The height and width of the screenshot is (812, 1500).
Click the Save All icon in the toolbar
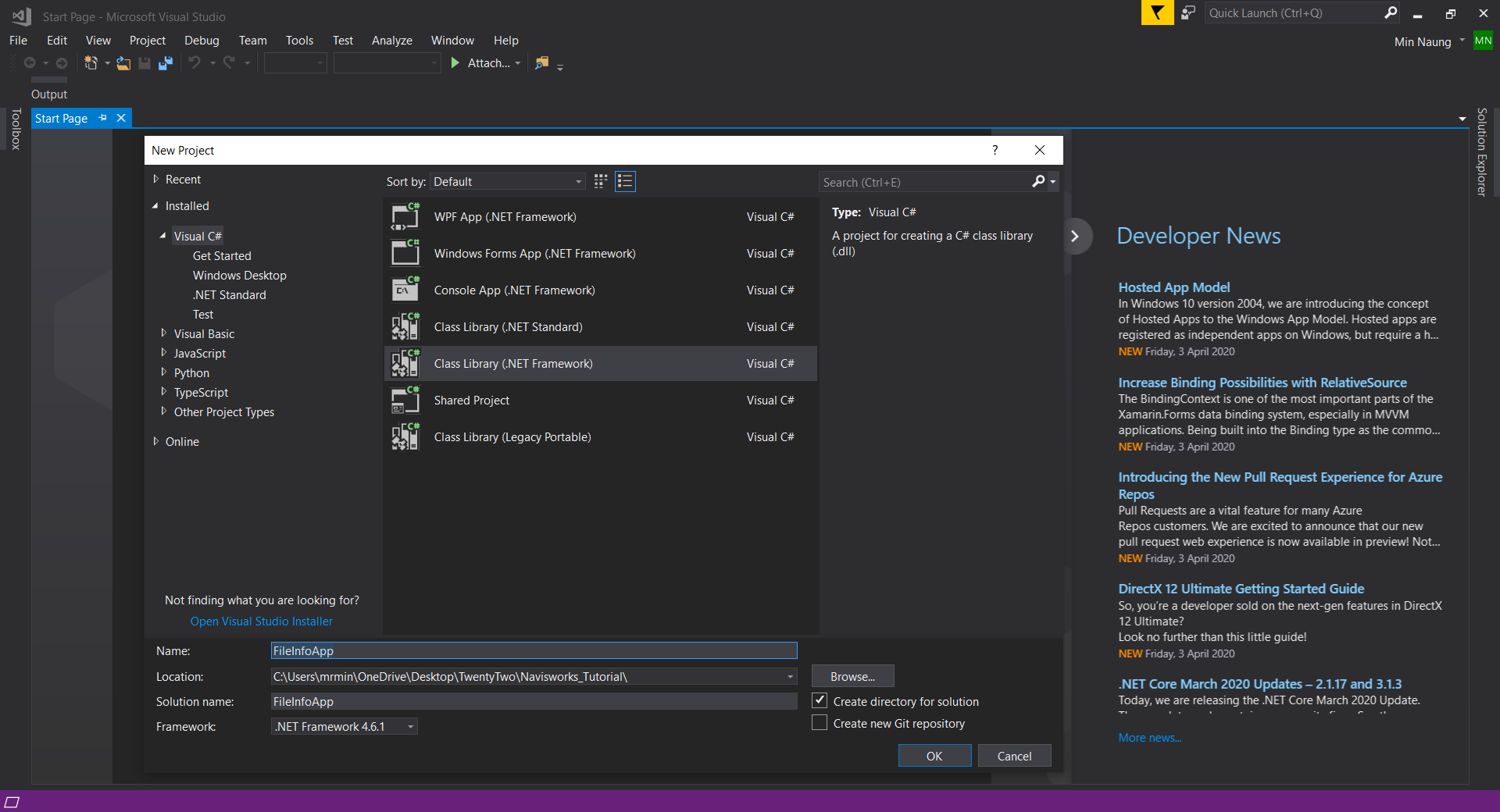pos(165,62)
